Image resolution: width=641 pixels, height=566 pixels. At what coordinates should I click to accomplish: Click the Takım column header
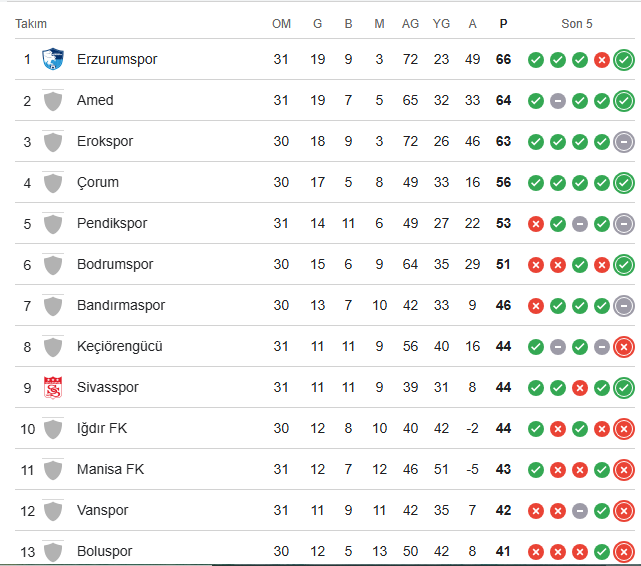(31, 24)
